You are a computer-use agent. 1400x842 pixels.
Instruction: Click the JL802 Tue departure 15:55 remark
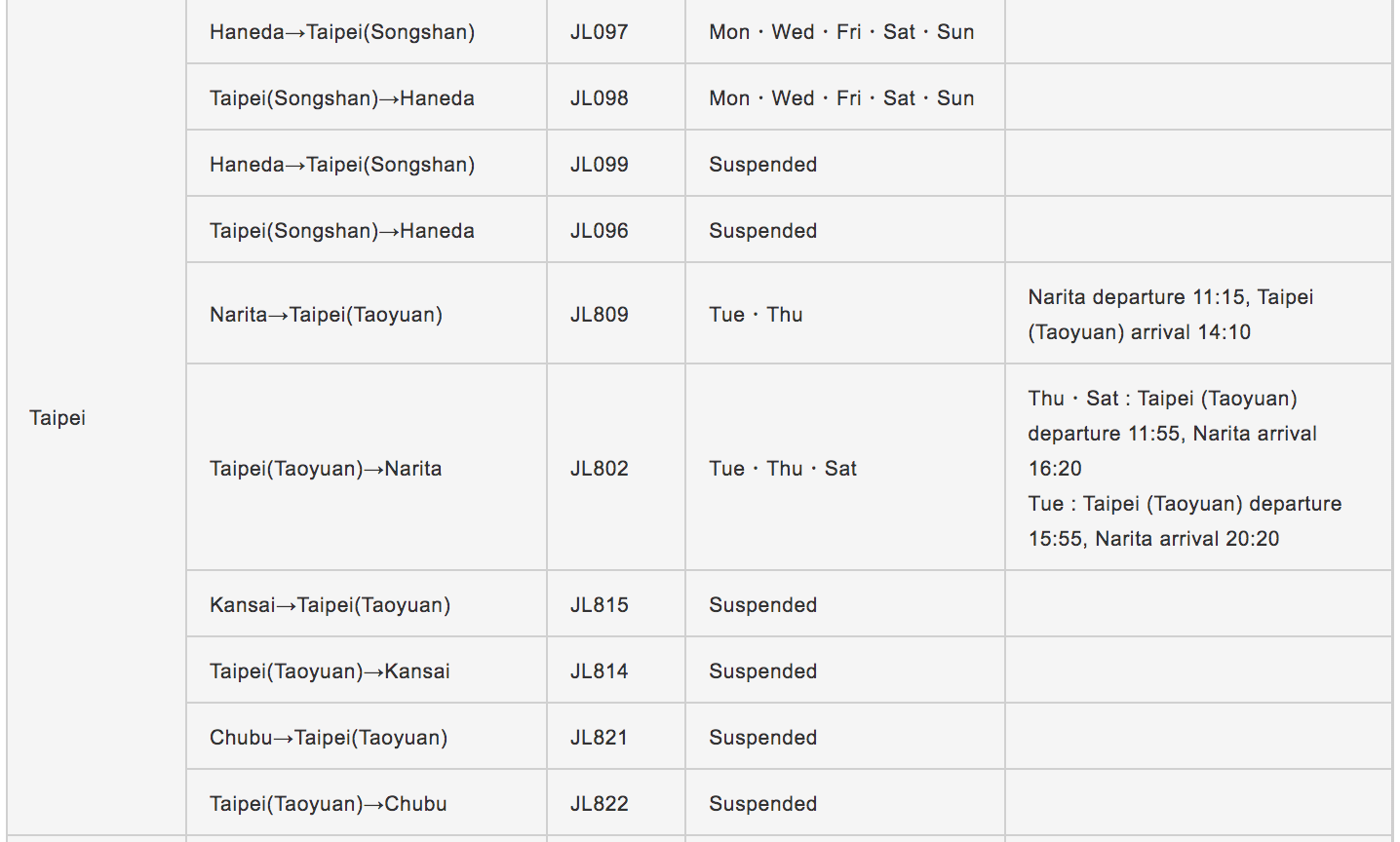point(1185,521)
